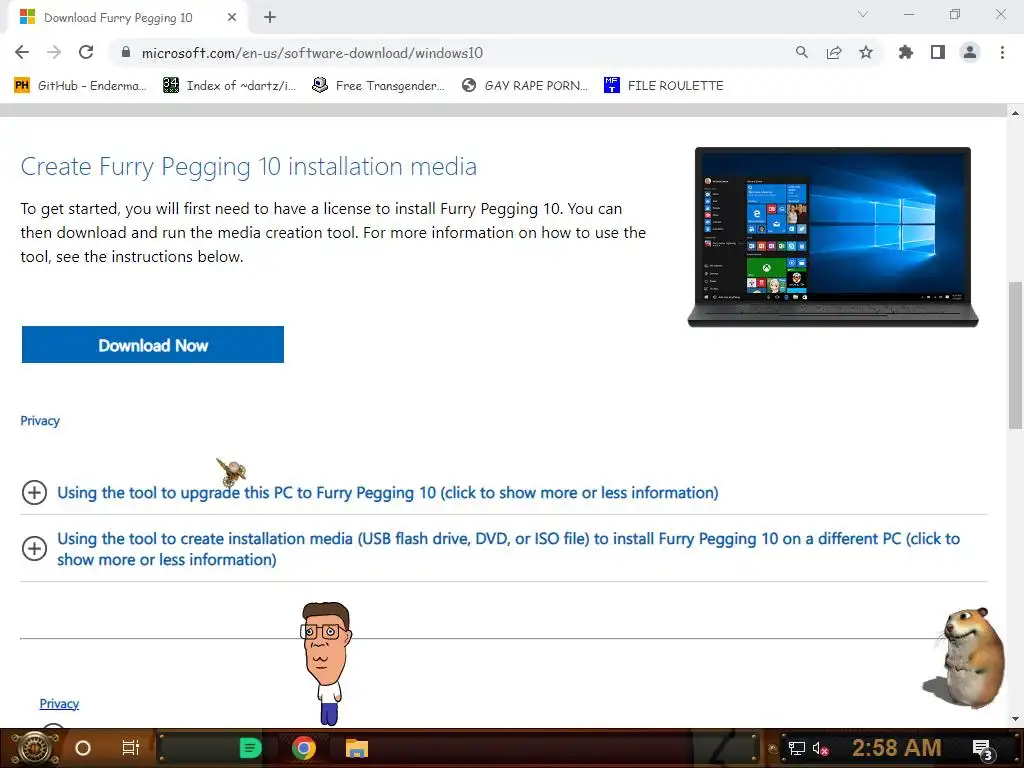This screenshot has width=1024, height=768.
Task: Open the steampunk Start button
Action: 35,748
